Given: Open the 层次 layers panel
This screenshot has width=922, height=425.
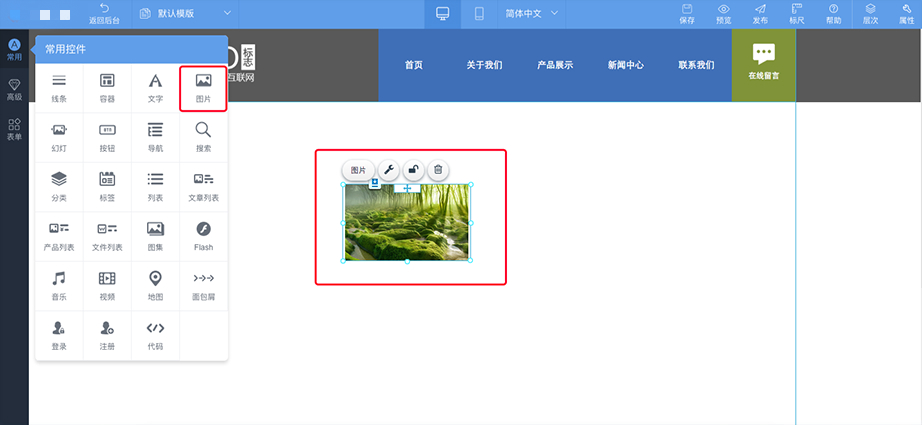Looking at the screenshot, I should (x=870, y=14).
